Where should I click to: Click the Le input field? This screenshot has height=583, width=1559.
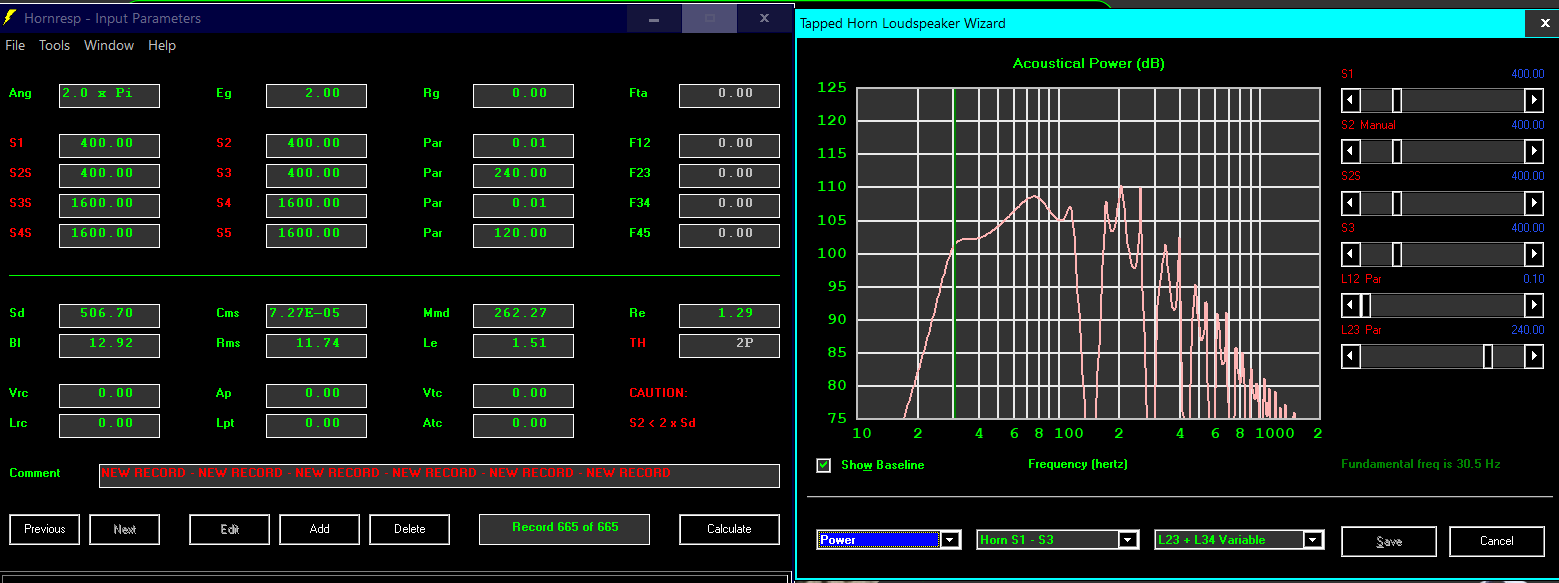[523, 345]
